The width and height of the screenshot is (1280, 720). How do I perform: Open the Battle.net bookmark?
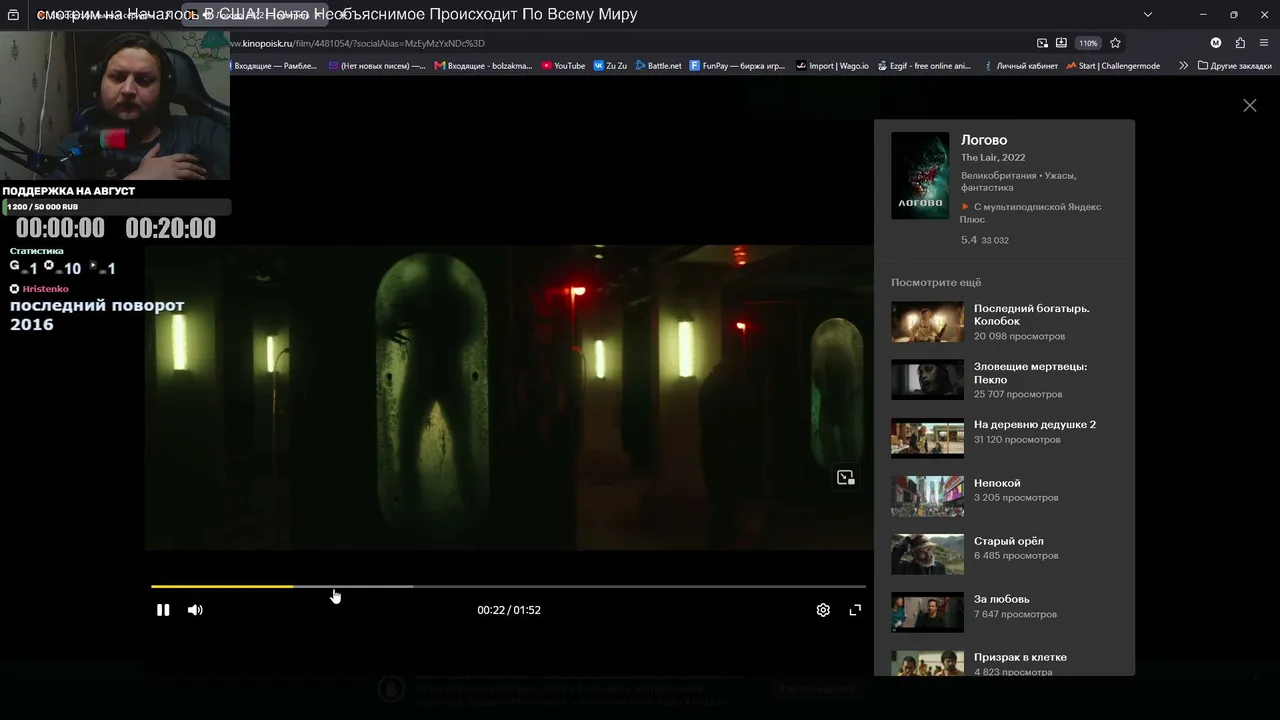[x=659, y=66]
